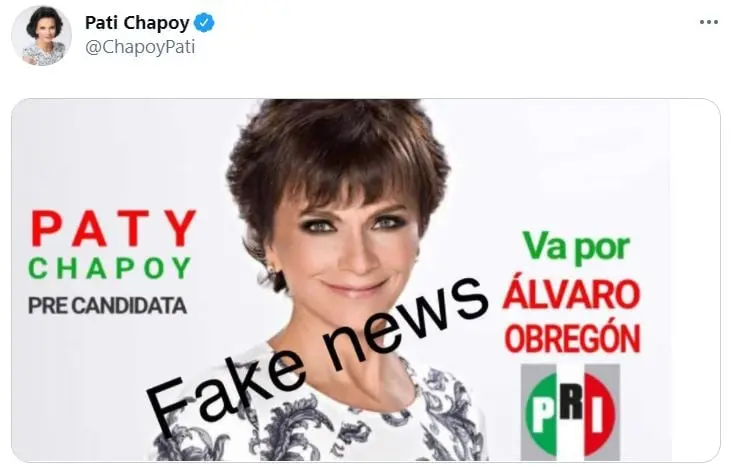
Task: Click the PRI party logo in image
Action: tap(571, 412)
